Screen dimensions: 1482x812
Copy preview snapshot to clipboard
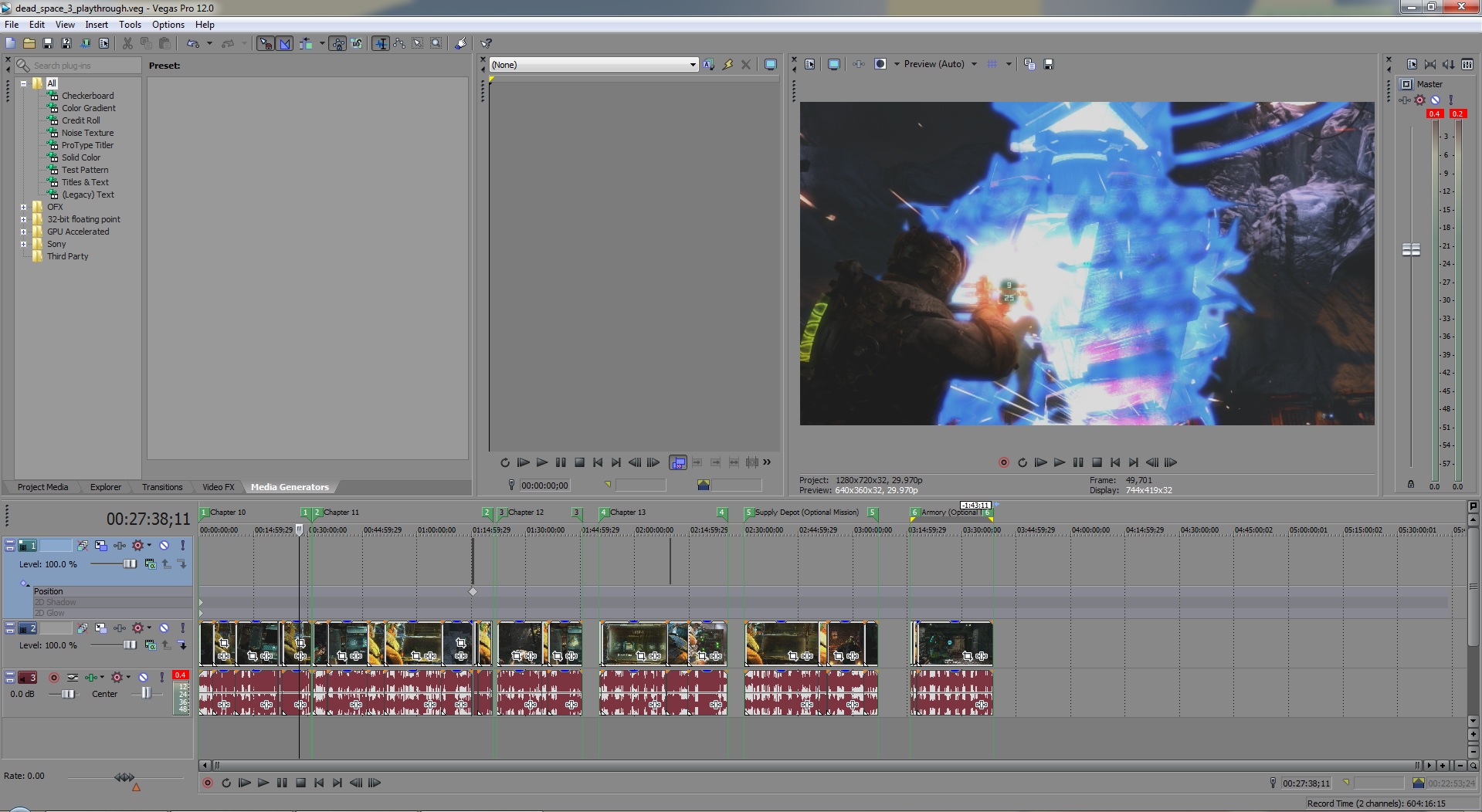tap(1029, 64)
